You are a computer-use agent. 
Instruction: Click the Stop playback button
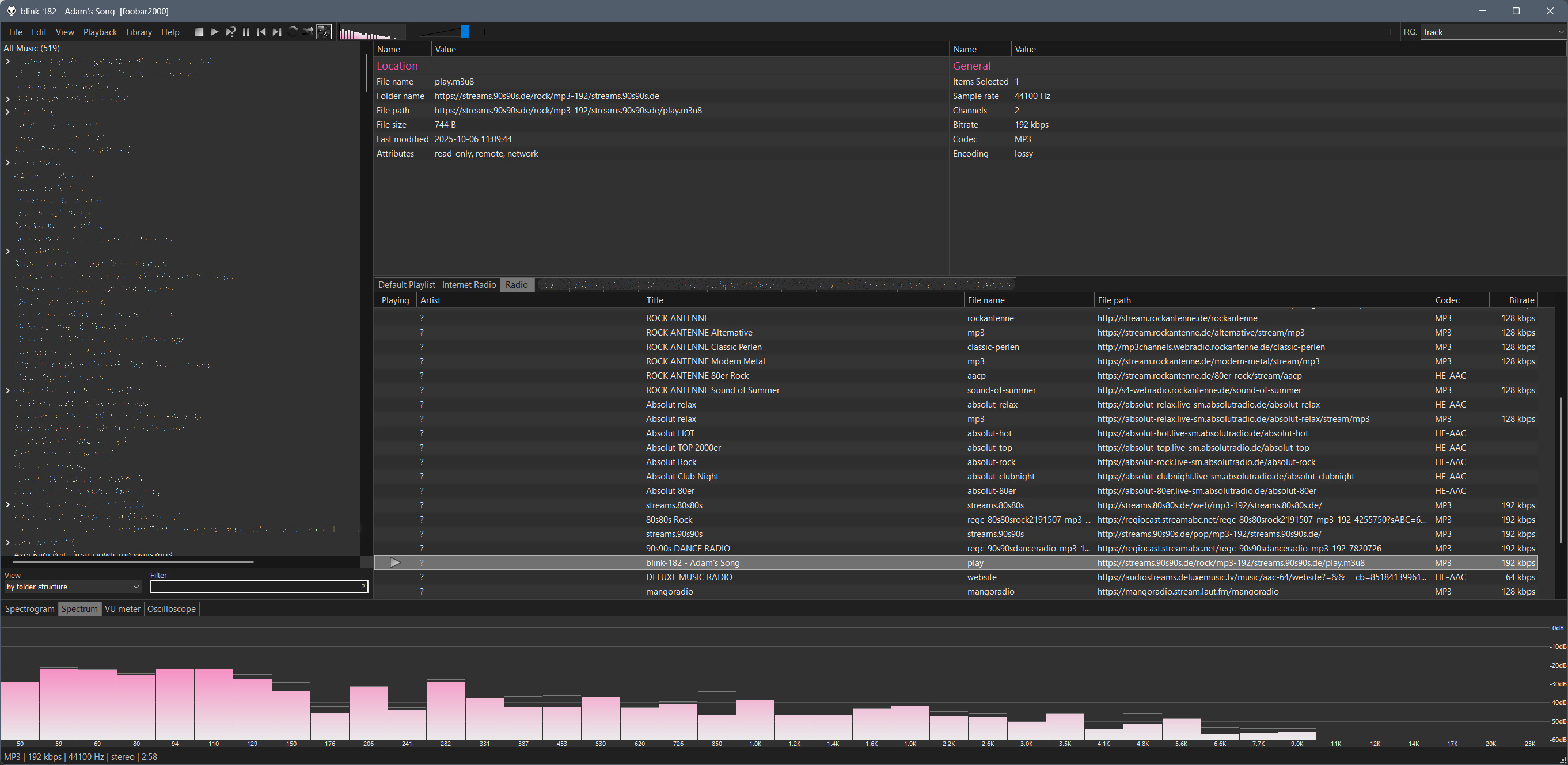pyautogui.click(x=199, y=32)
